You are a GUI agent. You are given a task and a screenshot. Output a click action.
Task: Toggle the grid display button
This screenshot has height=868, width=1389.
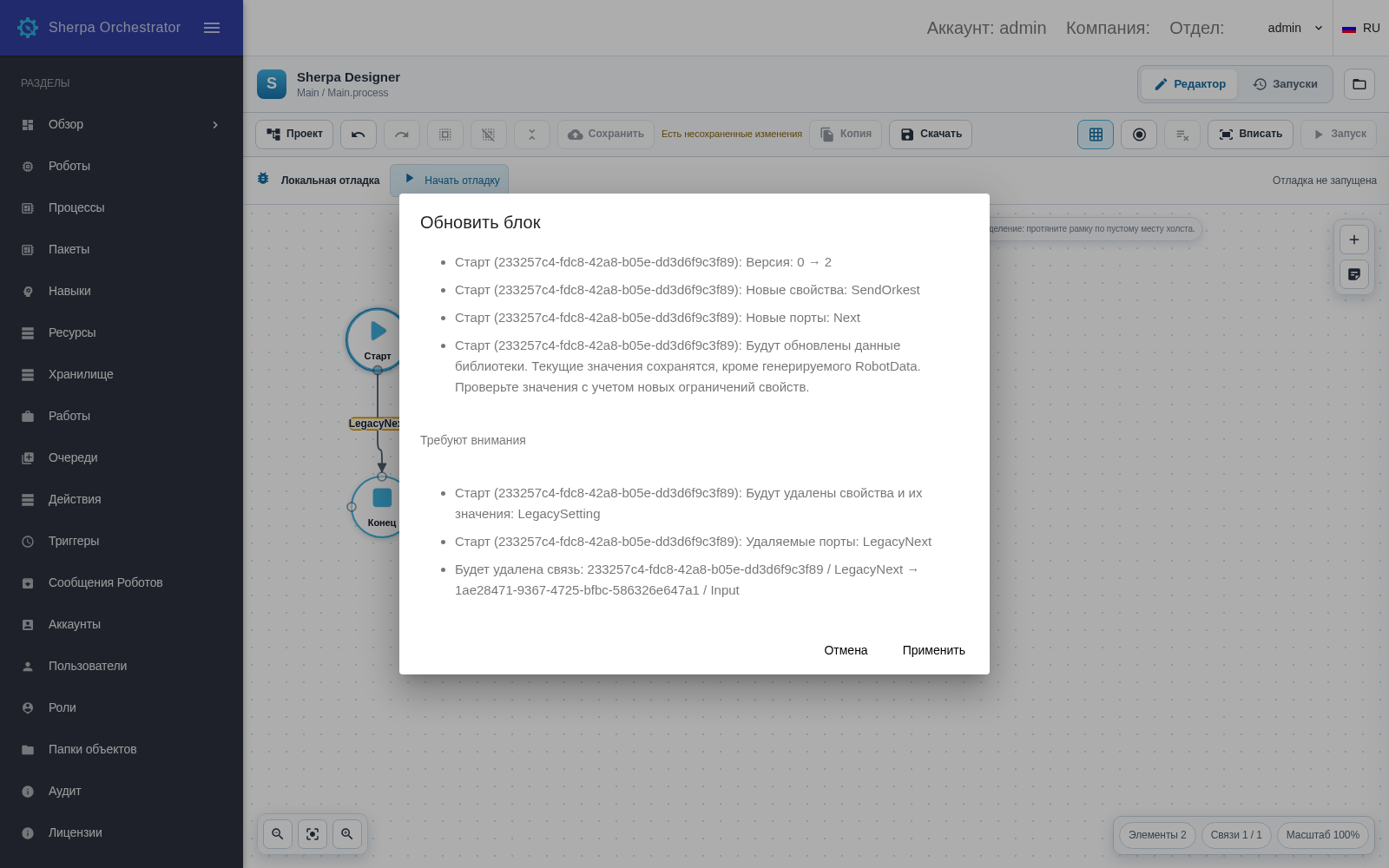pyautogui.click(x=1096, y=135)
